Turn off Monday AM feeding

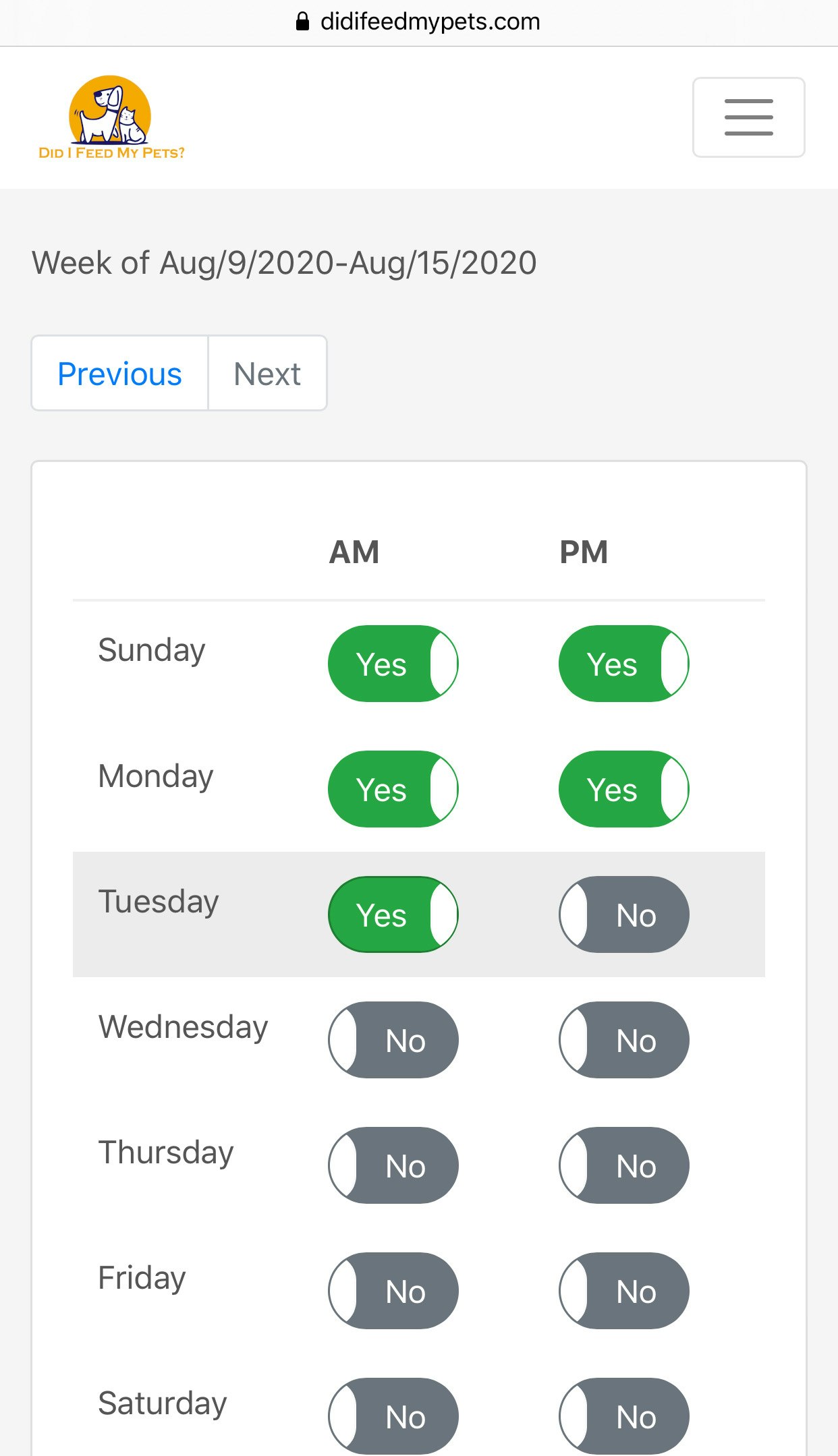pyautogui.click(x=393, y=789)
